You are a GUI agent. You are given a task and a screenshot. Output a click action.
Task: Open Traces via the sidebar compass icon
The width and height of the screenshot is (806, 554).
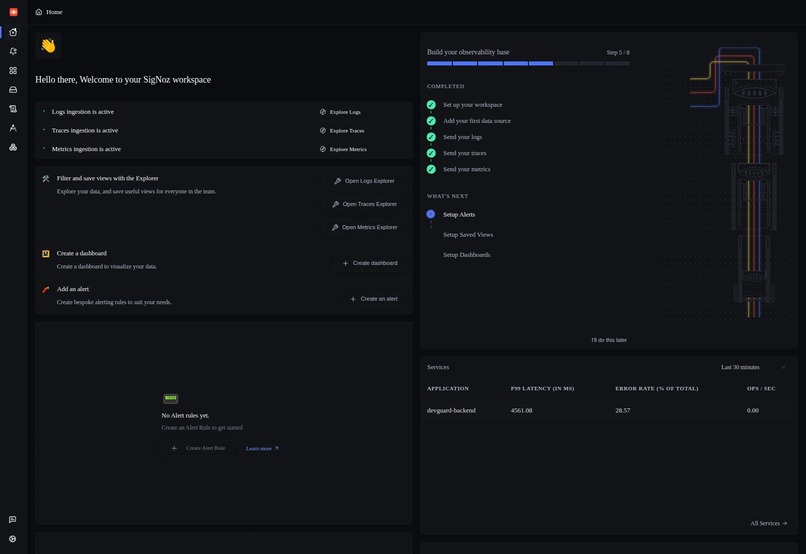(13, 128)
